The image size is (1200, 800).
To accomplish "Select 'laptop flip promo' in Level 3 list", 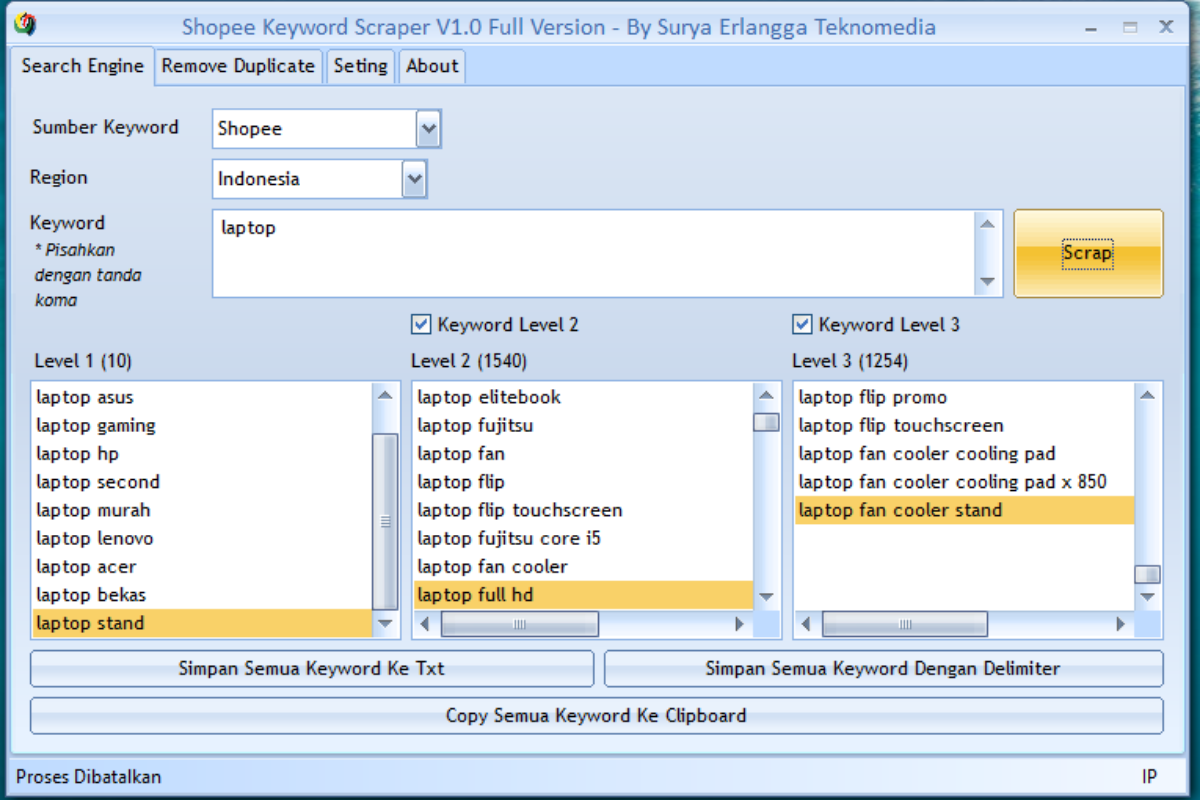I will tap(964, 397).
